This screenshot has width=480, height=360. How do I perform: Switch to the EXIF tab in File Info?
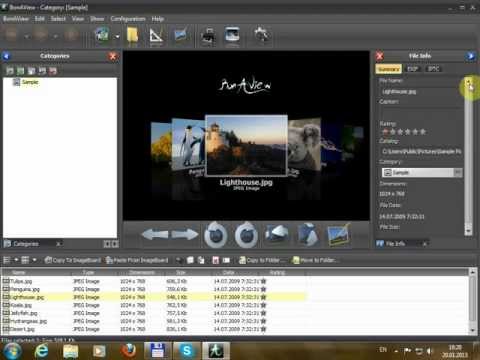pos(413,69)
